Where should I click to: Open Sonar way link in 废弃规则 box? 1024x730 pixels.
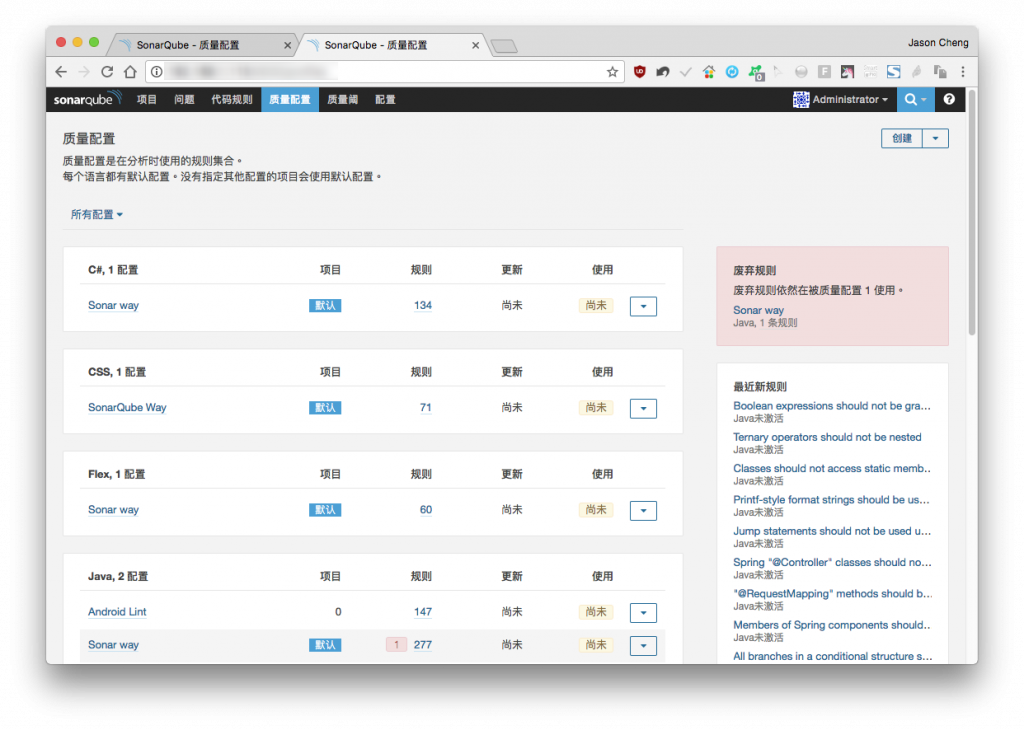(x=758, y=310)
